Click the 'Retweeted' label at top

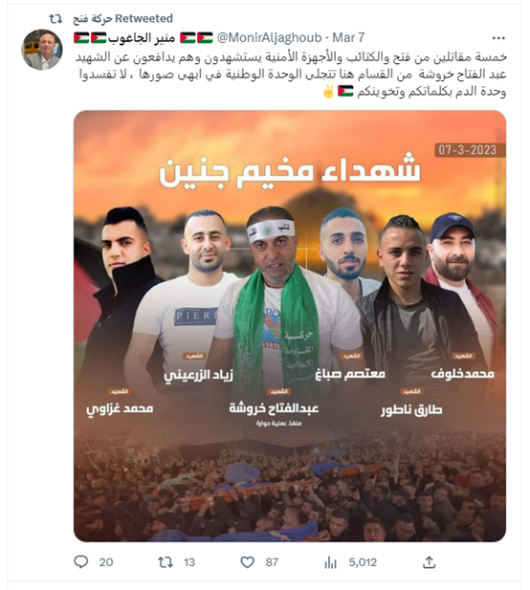click(x=144, y=18)
